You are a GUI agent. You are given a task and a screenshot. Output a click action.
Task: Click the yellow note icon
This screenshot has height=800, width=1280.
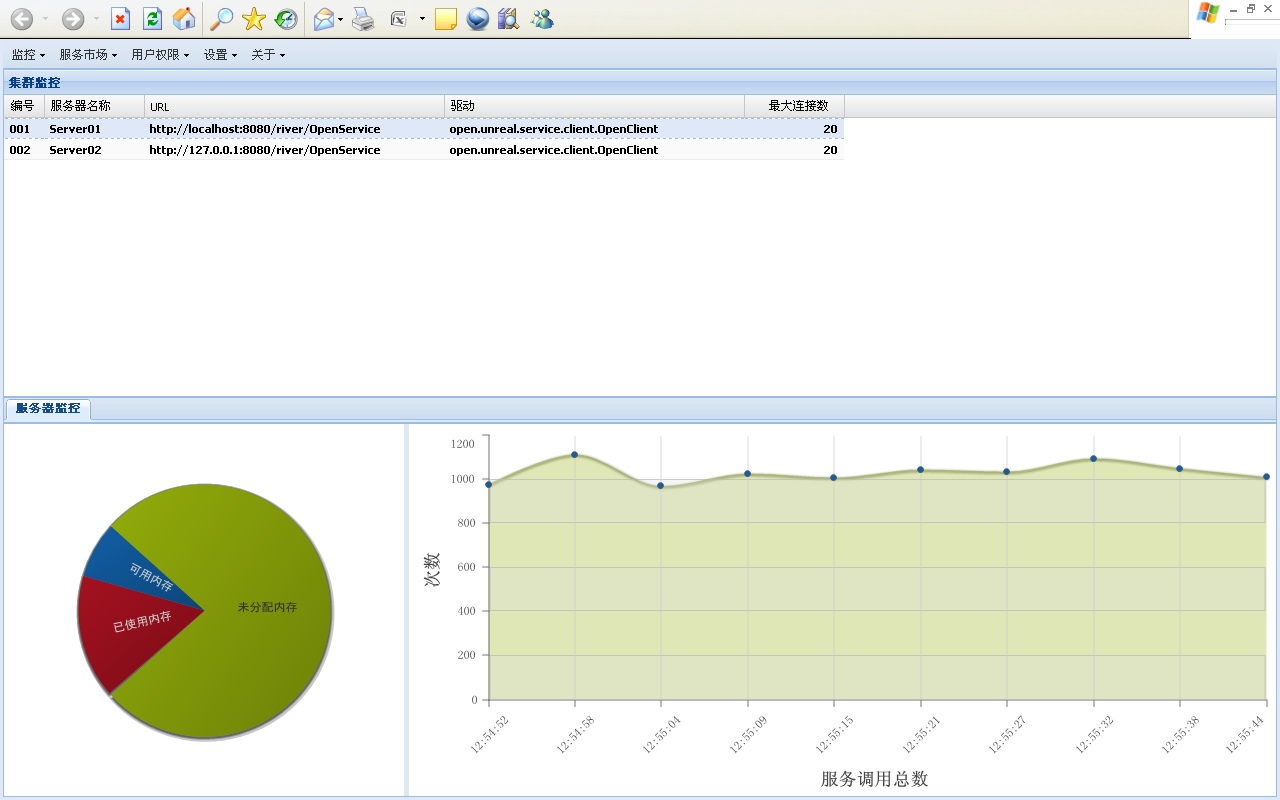coord(446,19)
